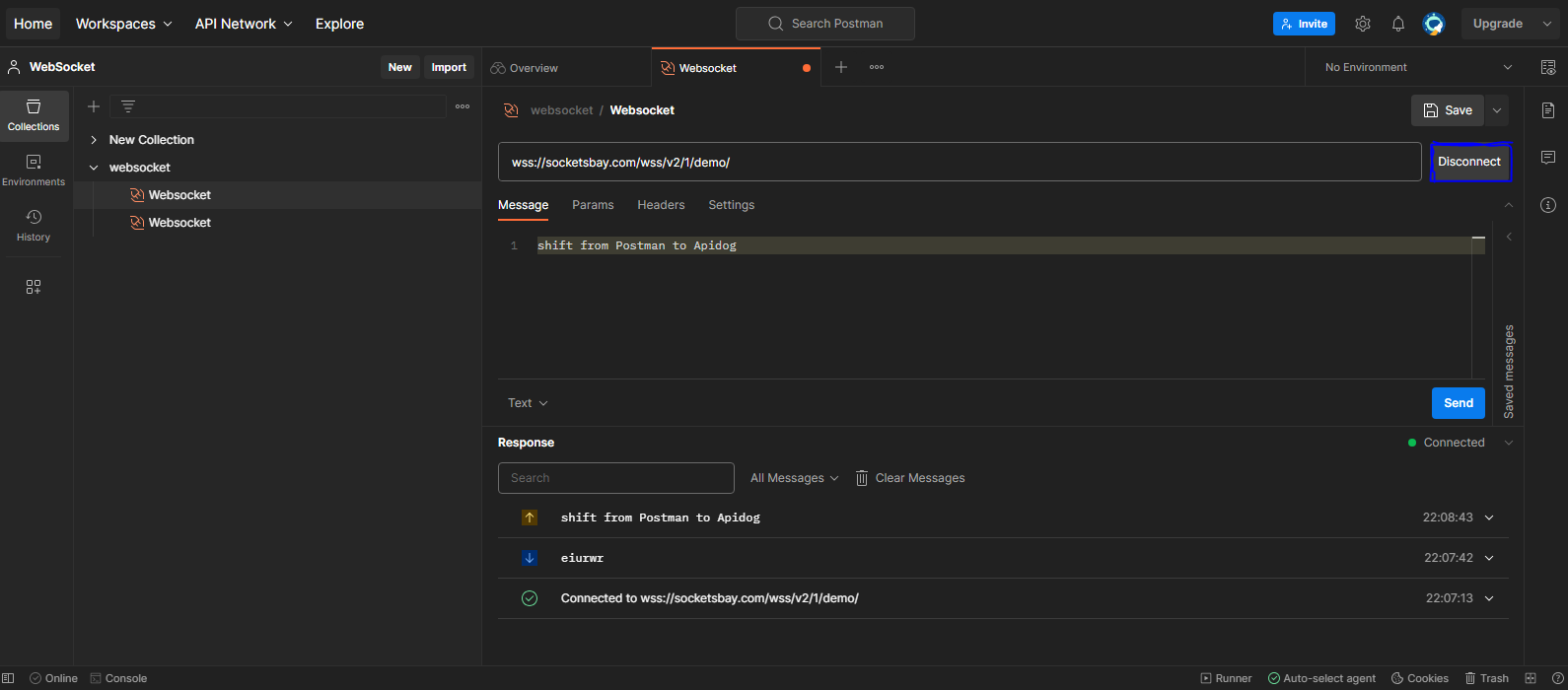Open the Text message format dropdown
The width and height of the screenshot is (1568, 690).
pyautogui.click(x=528, y=403)
